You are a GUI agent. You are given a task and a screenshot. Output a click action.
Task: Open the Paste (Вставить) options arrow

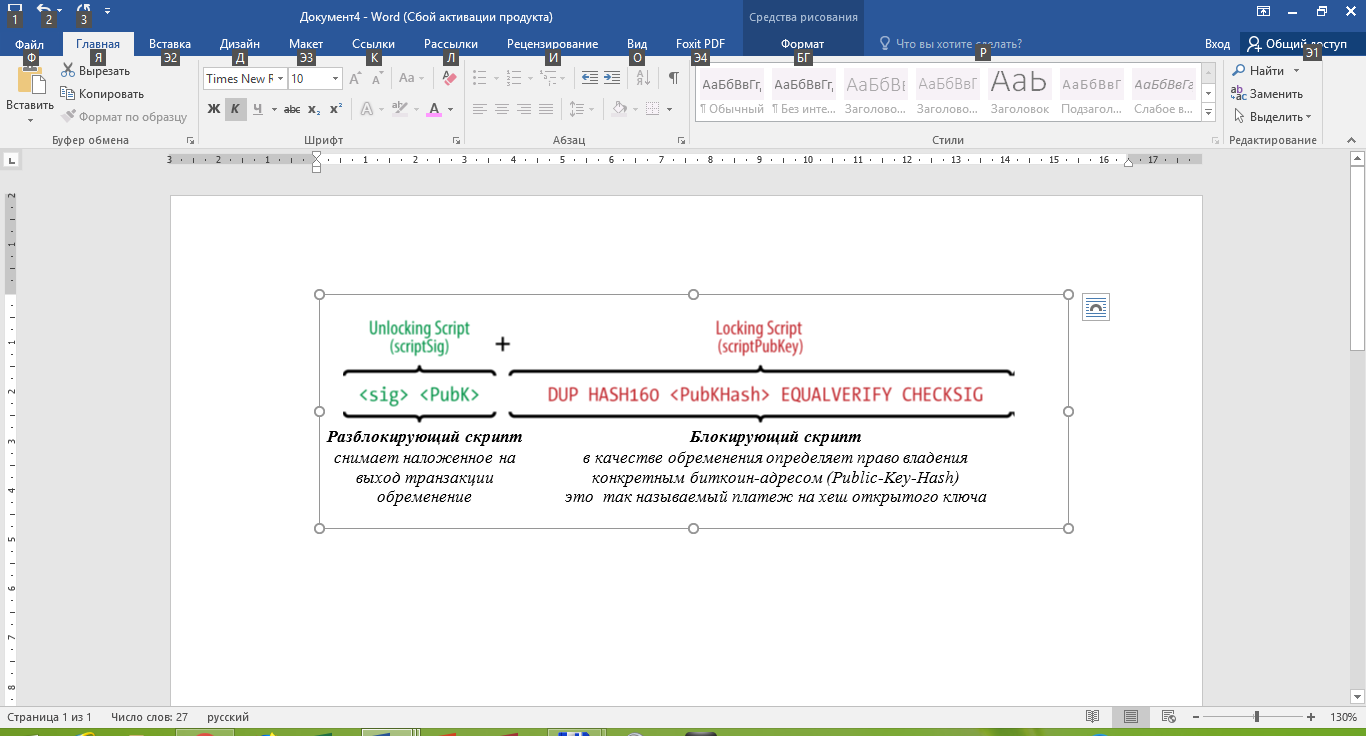(30, 120)
